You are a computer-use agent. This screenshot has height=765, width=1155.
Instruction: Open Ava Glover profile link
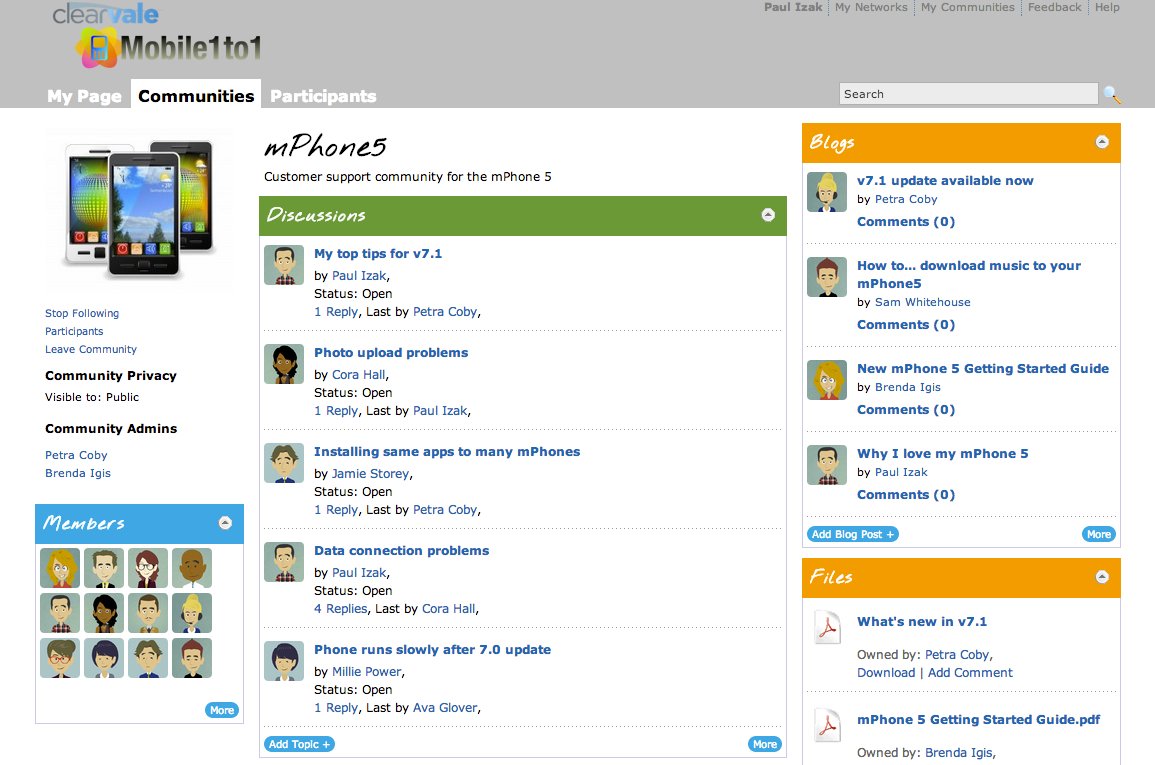point(445,708)
